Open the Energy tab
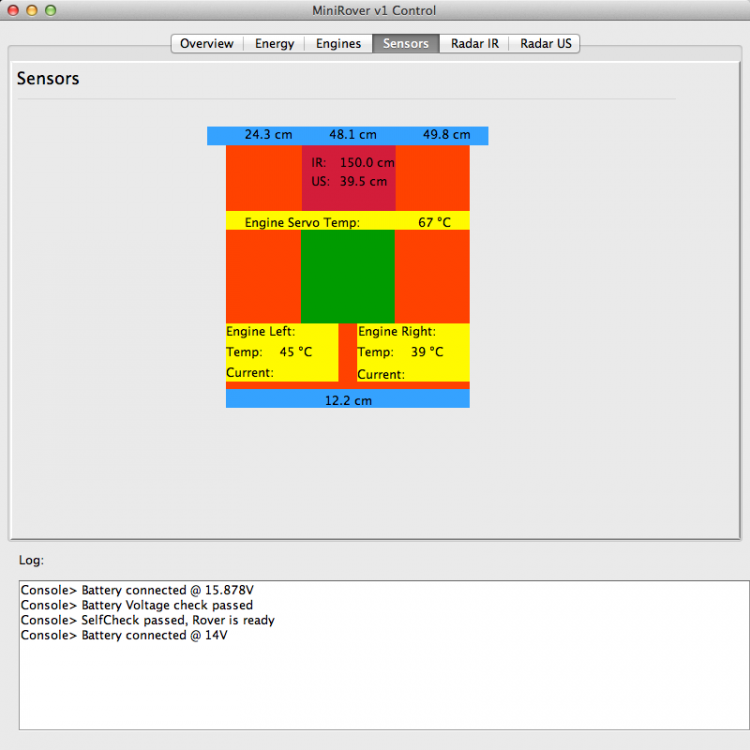 274,44
